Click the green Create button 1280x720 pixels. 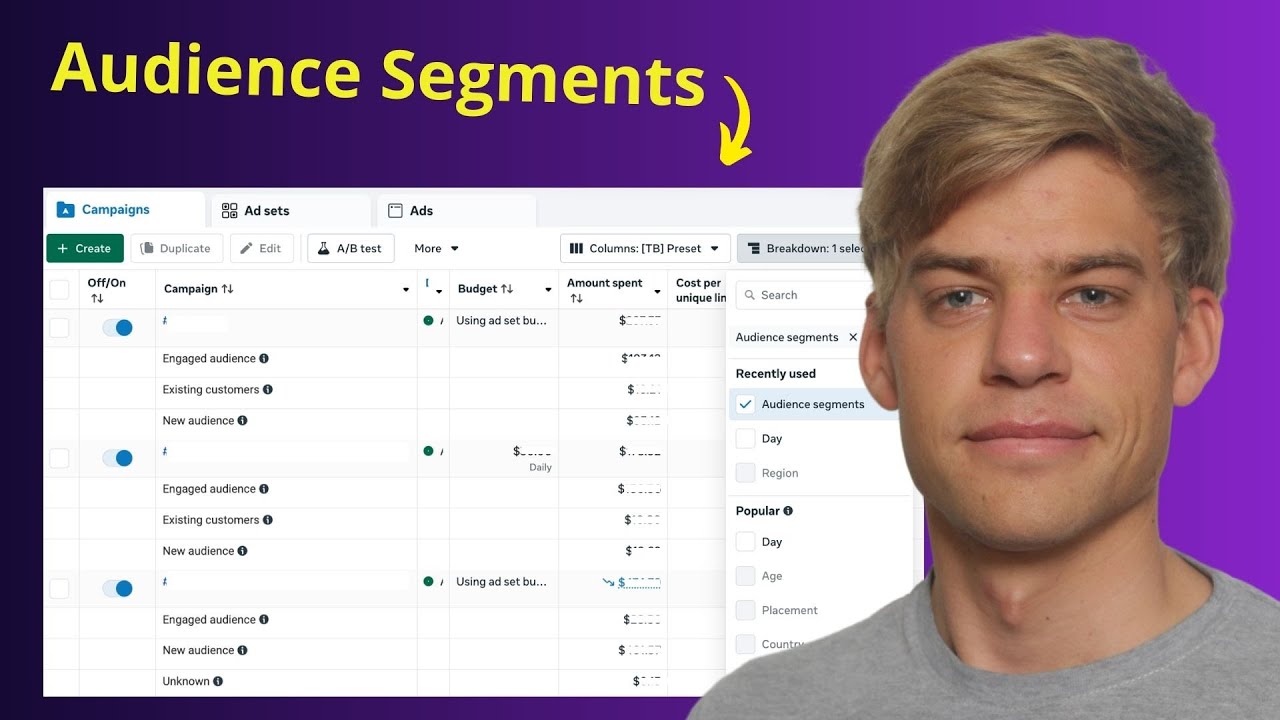[85, 248]
